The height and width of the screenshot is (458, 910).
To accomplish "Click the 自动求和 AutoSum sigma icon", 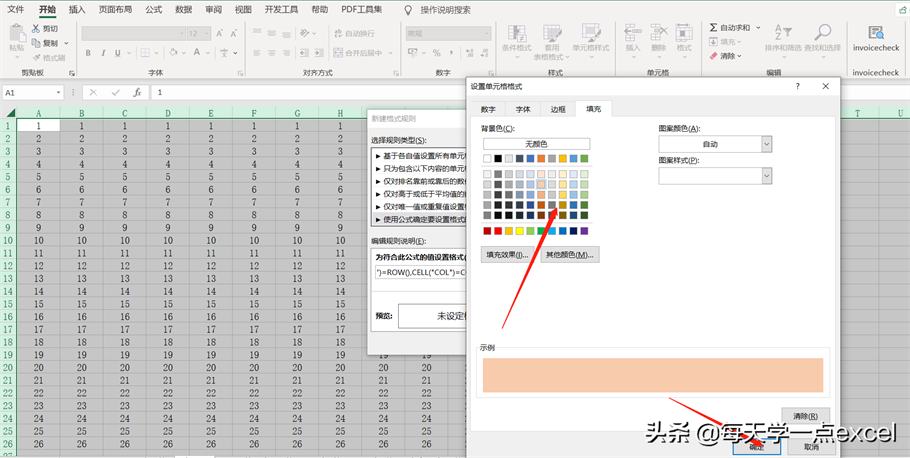I will (714, 28).
